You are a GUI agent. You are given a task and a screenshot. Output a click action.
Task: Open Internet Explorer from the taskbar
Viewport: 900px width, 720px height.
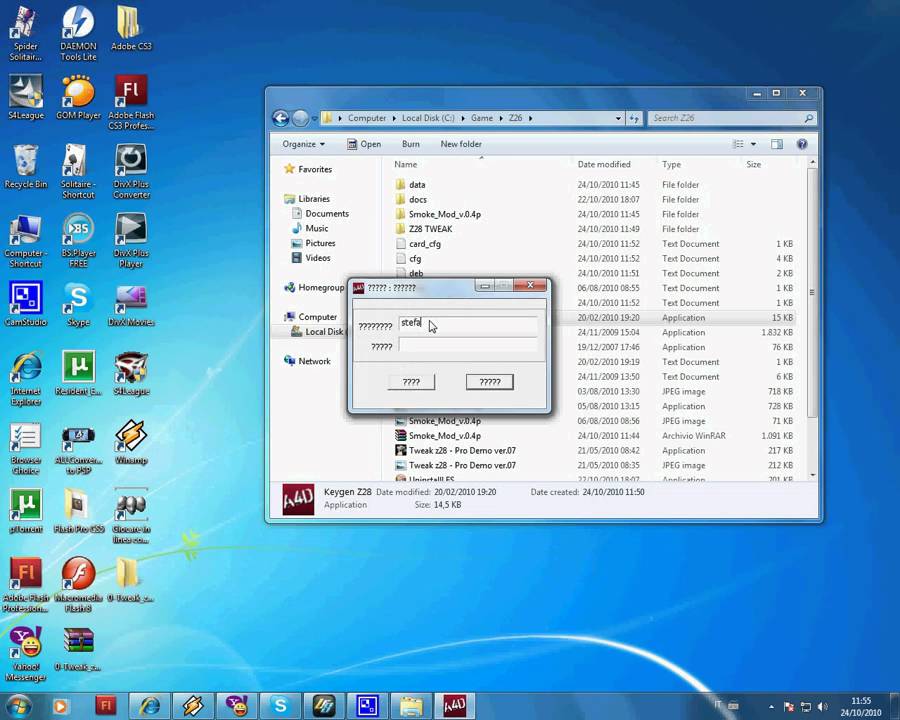(150, 706)
